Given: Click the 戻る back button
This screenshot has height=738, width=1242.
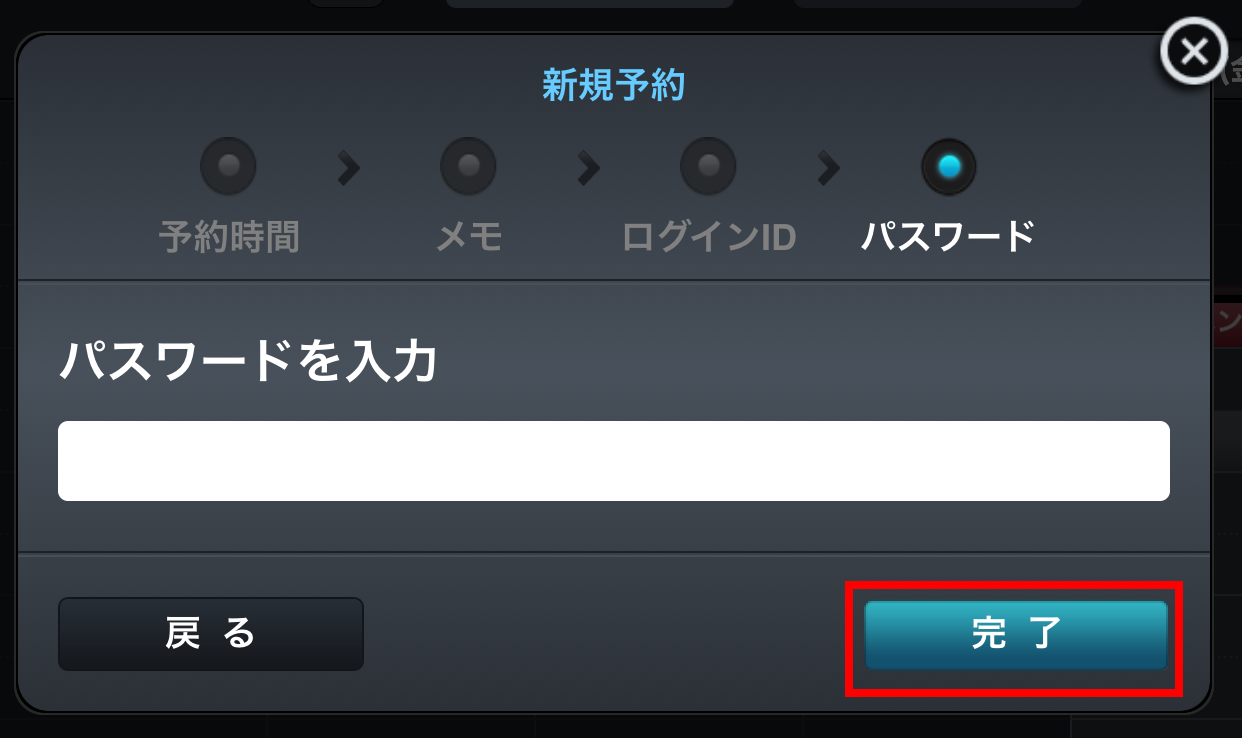Looking at the screenshot, I should tap(211, 634).
